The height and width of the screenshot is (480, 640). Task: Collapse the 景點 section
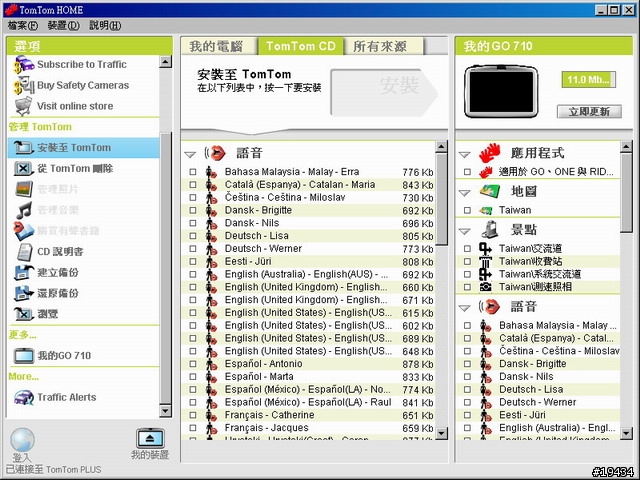[x=464, y=231]
